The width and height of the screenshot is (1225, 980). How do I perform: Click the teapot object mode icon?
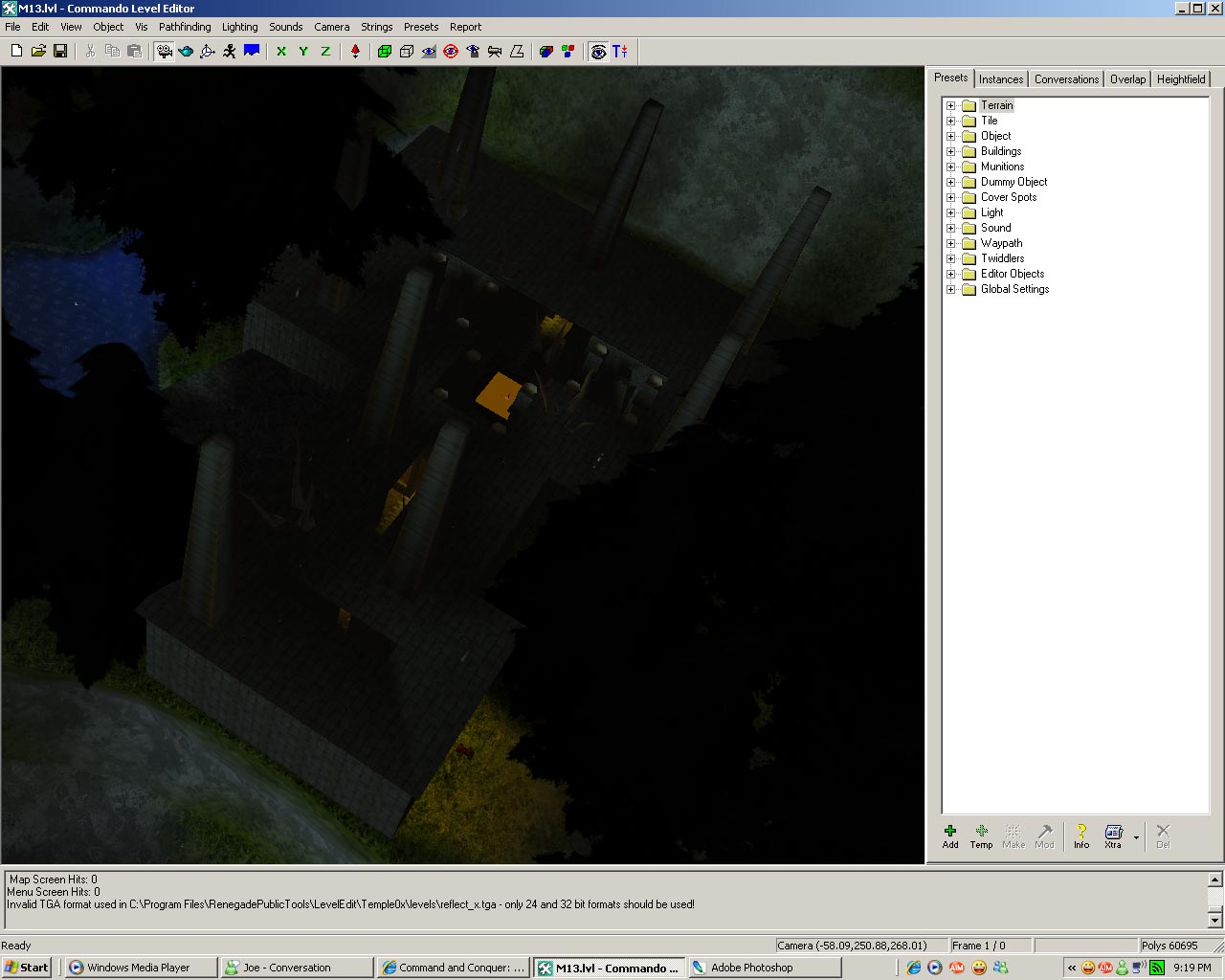[186, 52]
